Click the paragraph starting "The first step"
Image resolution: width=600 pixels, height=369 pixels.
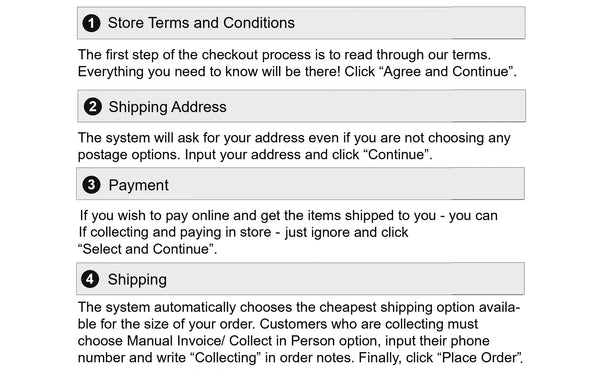click(x=297, y=63)
